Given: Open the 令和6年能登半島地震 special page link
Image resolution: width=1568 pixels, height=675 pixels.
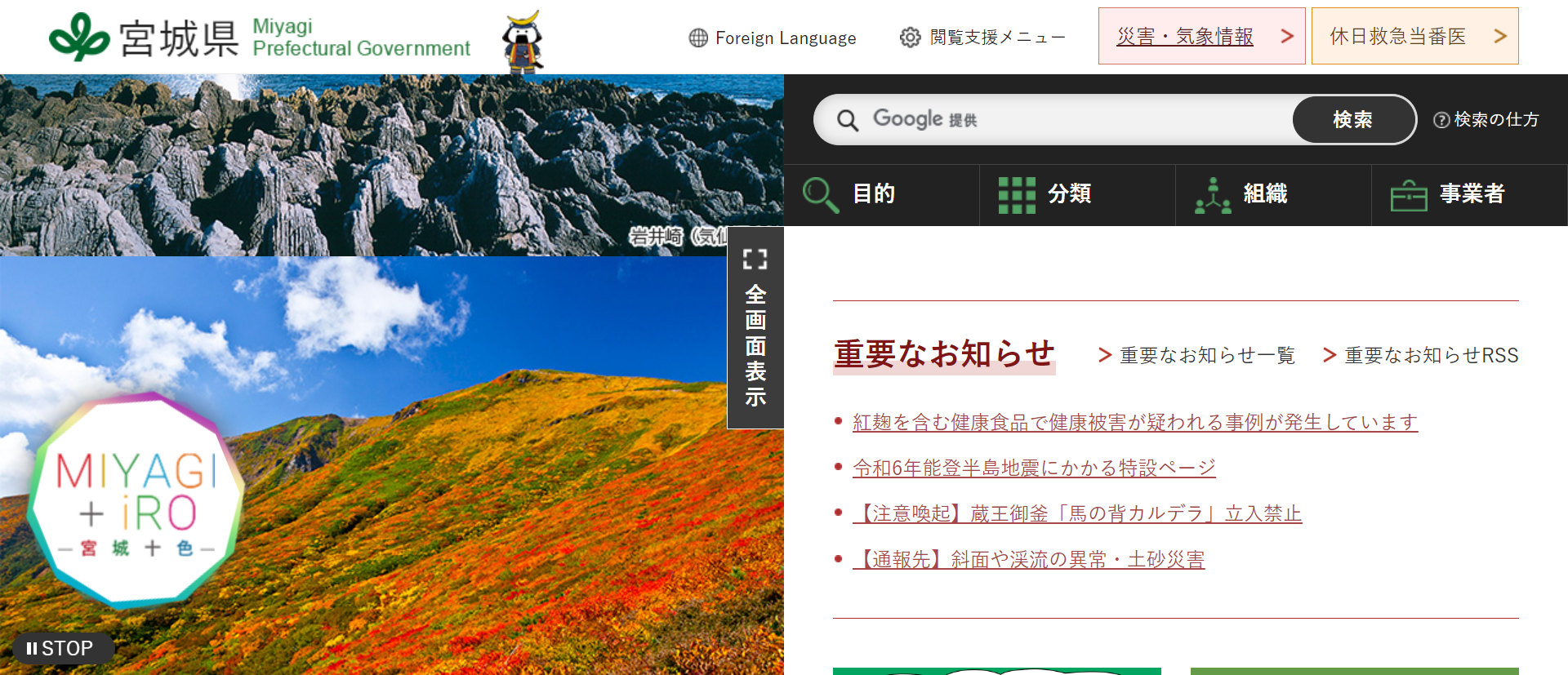Looking at the screenshot, I should [1034, 468].
